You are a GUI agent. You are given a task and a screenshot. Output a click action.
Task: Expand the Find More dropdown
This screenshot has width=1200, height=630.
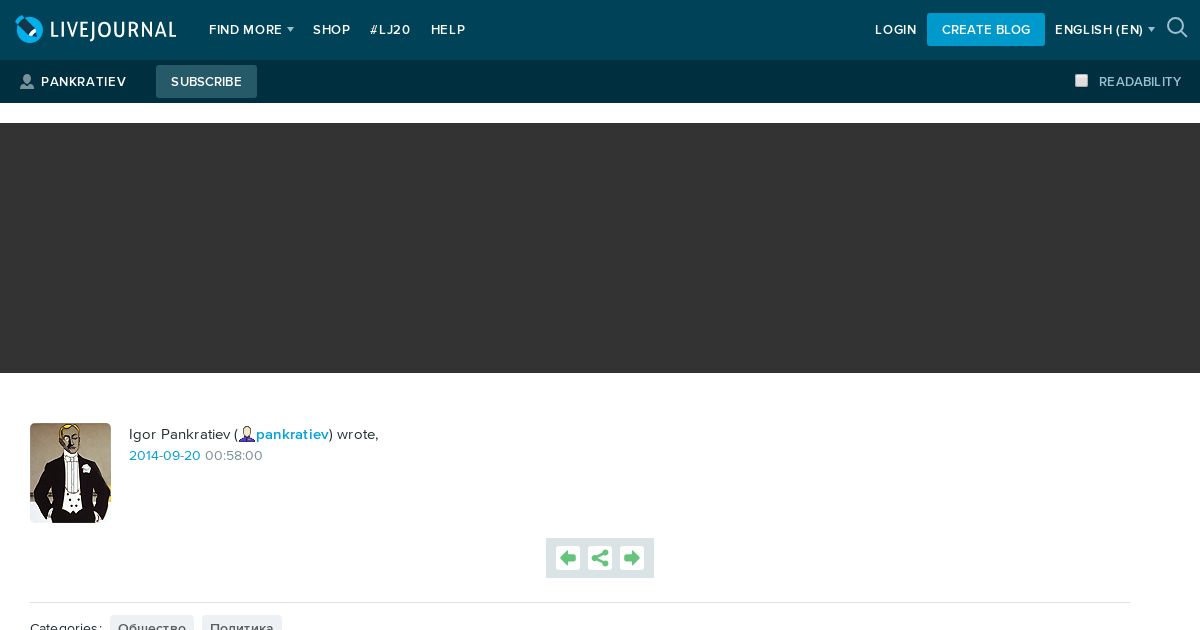(x=251, y=30)
